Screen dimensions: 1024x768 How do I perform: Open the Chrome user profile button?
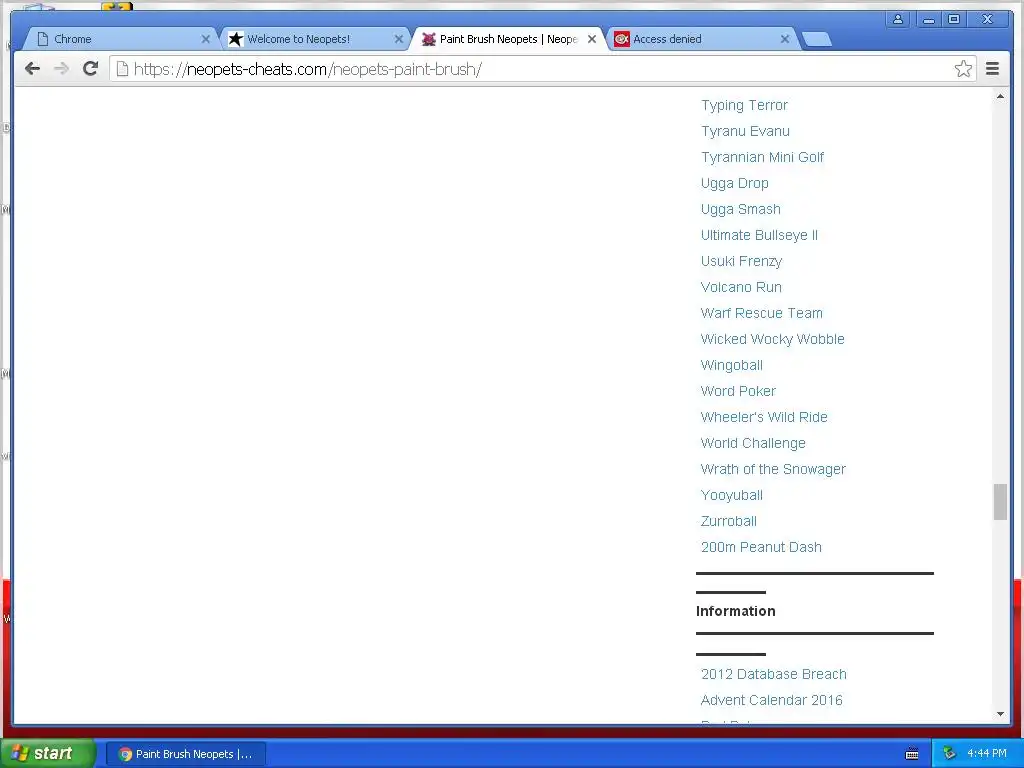click(898, 20)
